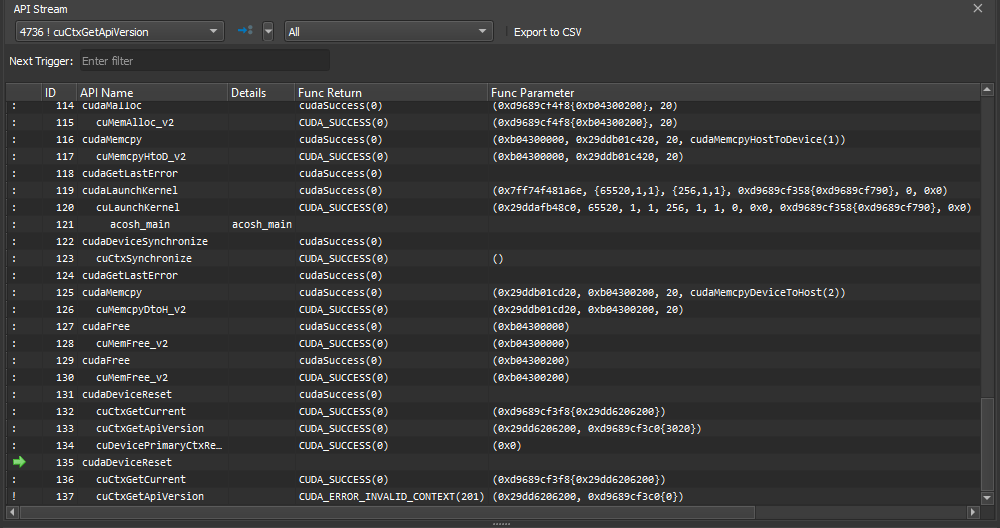This screenshot has width=1000, height=528.
Task: Click the CUDA_ERROR_INVALID_CONTEXT(201) return value
Action: (391, 497)
